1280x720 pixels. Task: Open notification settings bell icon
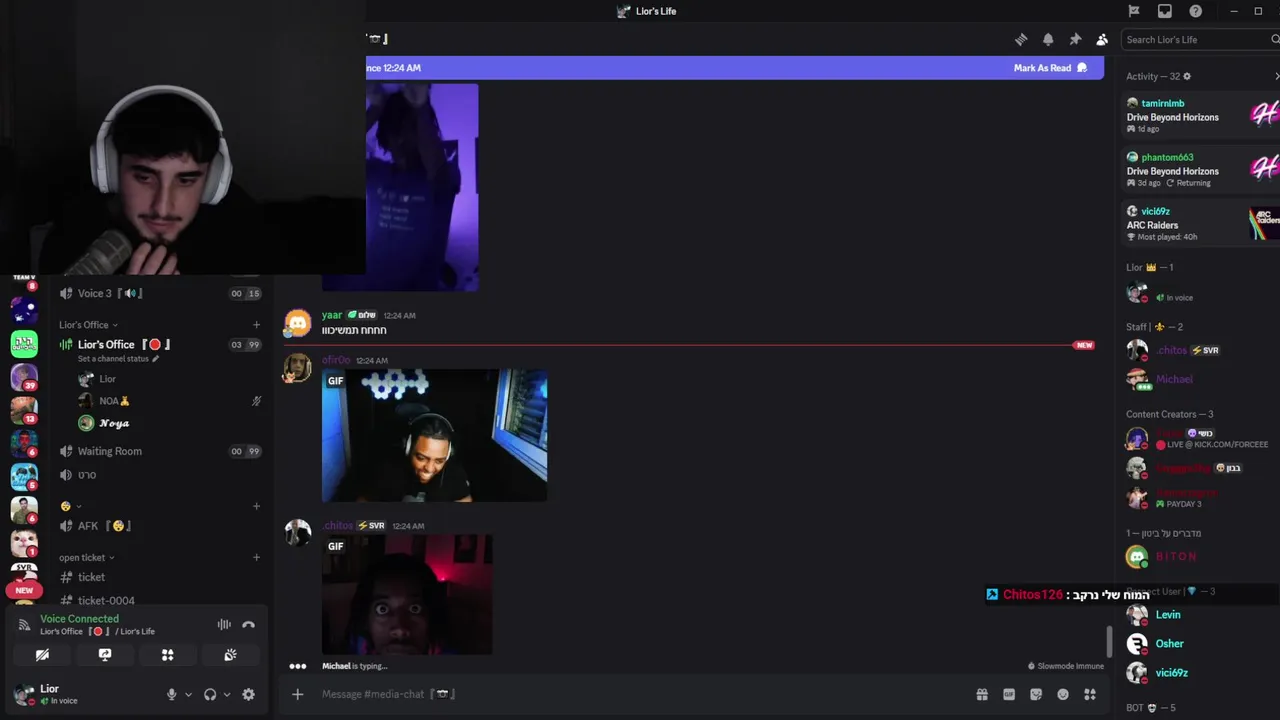1048,39
